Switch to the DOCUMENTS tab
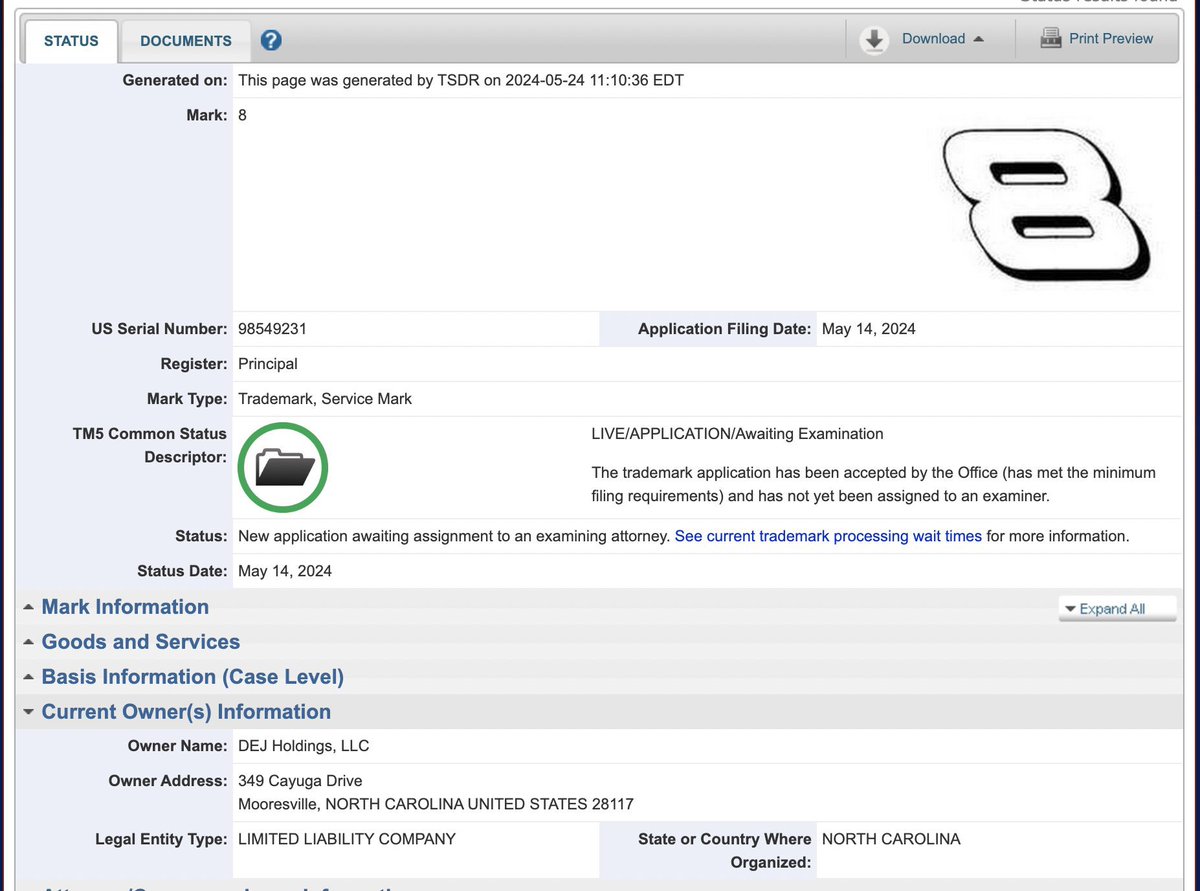Screen dimensions: 1200x891 pyautogui.click(x=186, y=41)
